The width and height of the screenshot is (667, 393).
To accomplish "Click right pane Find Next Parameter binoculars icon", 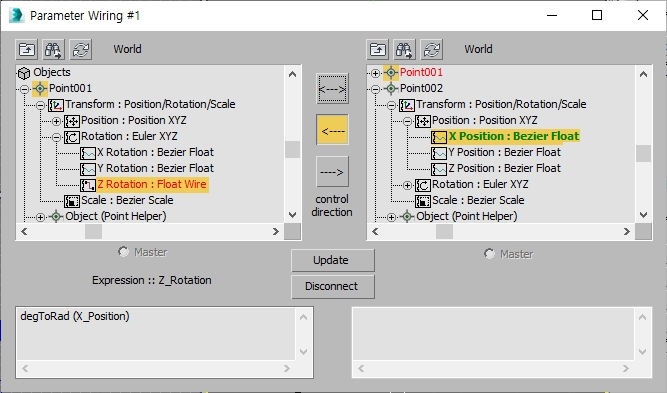I will click(405, 50).
